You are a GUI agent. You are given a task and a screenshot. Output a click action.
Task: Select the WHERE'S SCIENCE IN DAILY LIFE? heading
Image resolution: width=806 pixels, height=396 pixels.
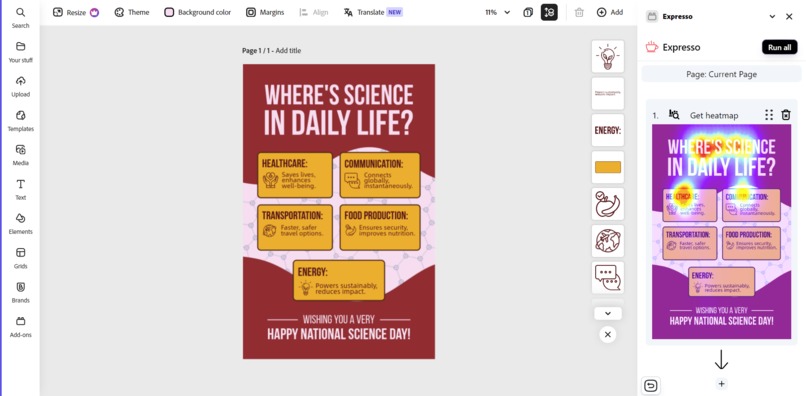(338, 109)
